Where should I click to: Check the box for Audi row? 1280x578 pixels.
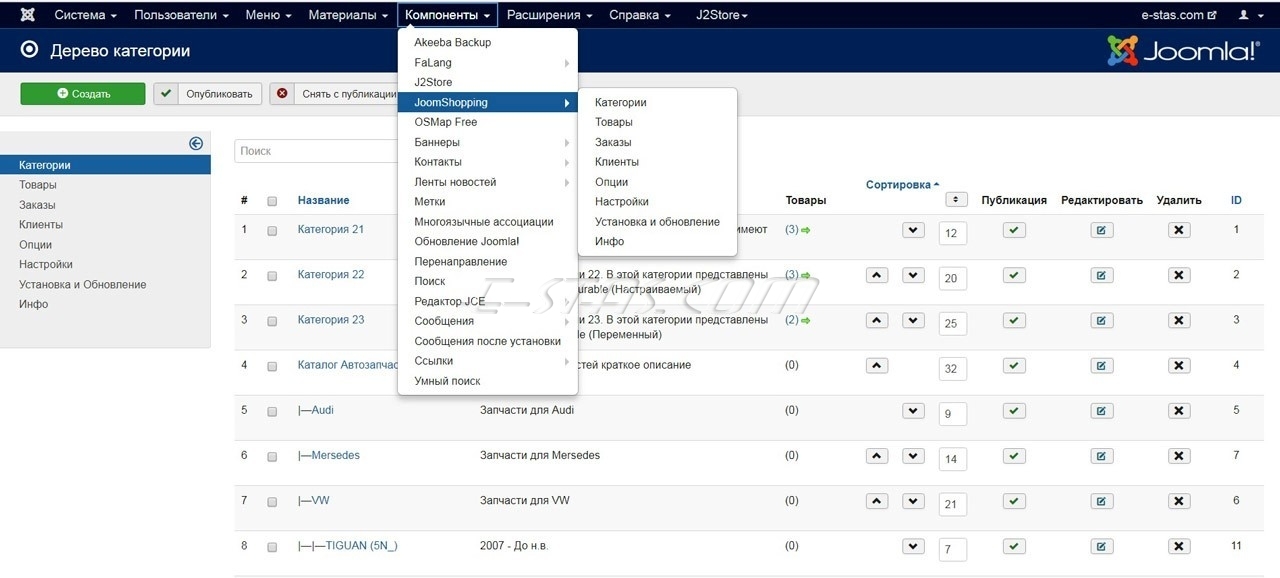coord(272,411)
